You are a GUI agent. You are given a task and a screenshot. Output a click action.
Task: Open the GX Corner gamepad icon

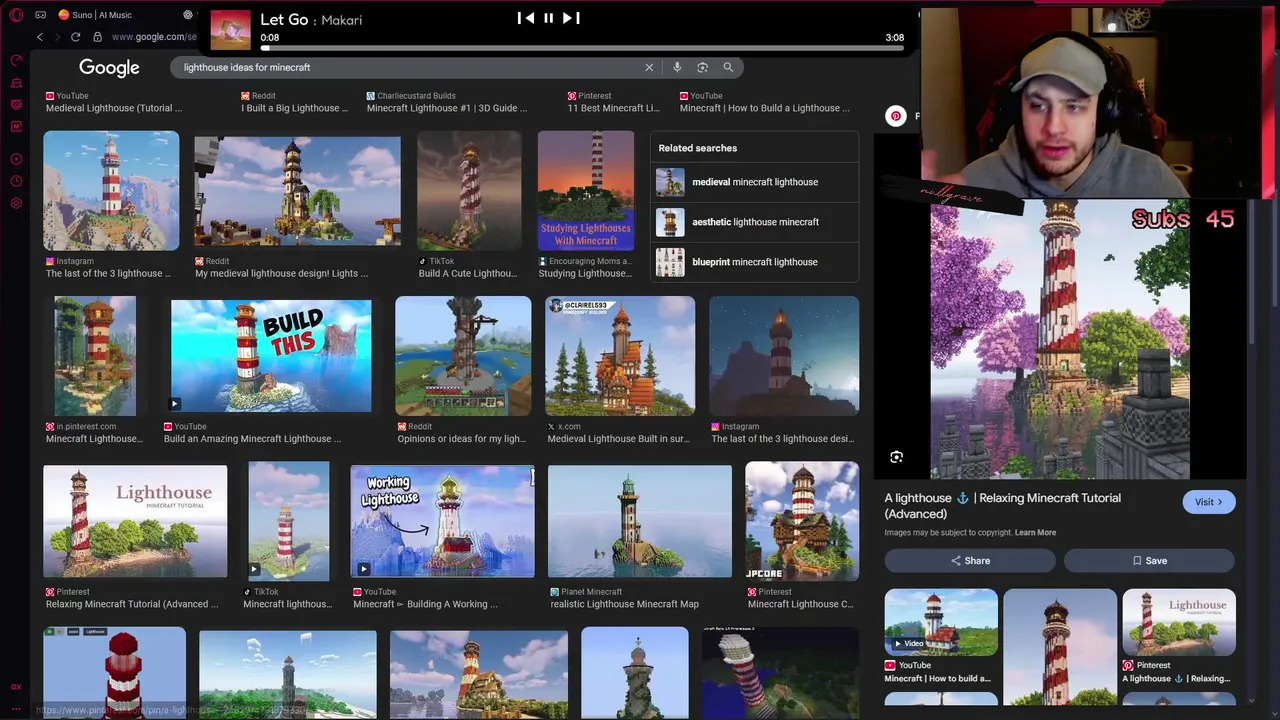(40, 15)
